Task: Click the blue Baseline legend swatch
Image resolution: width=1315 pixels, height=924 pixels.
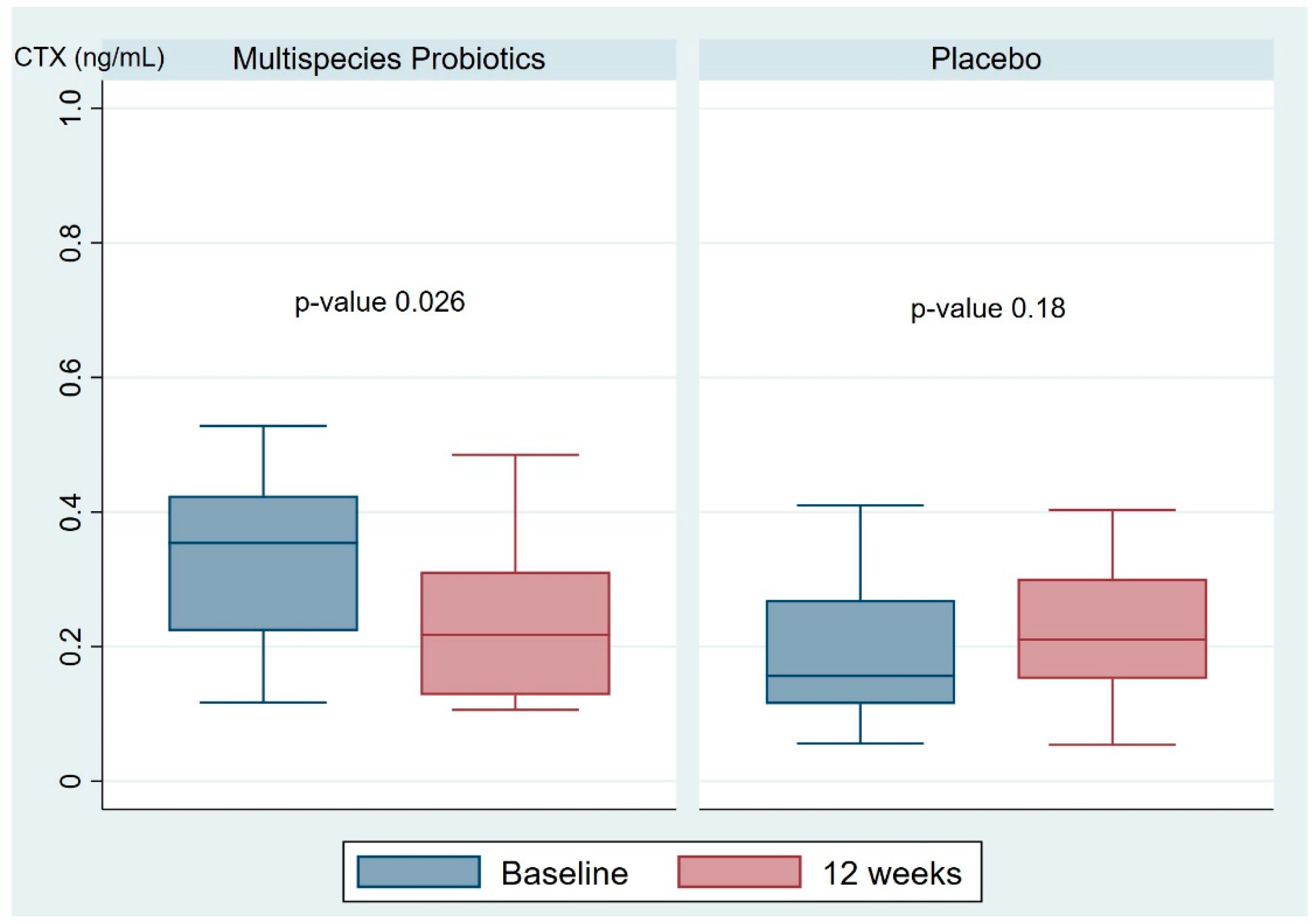Action: [418, 871]
